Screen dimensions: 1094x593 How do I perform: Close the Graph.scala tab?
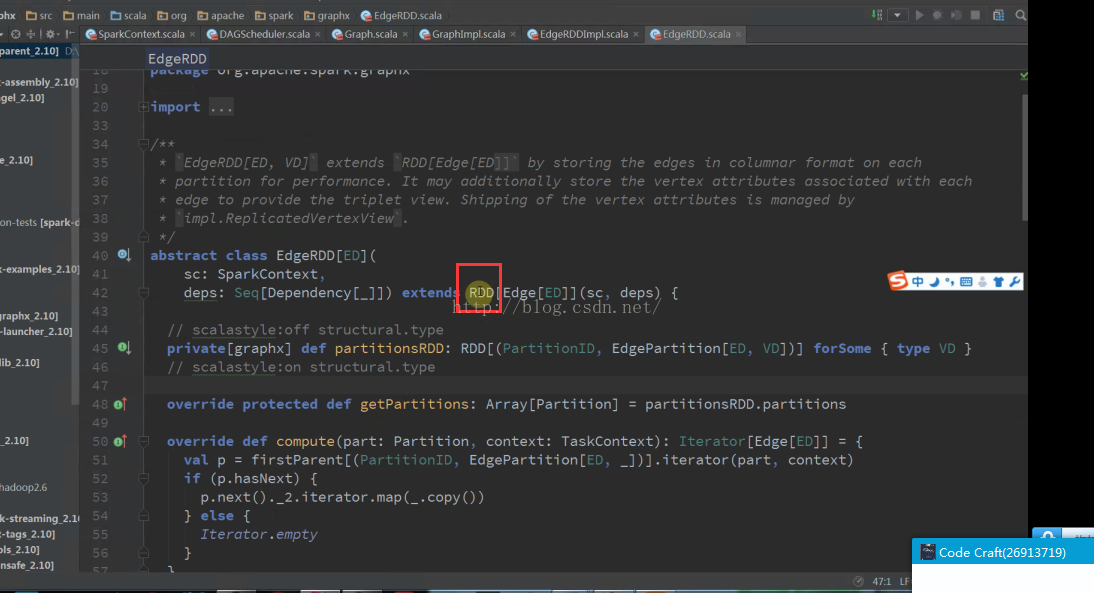pyautogui.click(x=405, y=34)
